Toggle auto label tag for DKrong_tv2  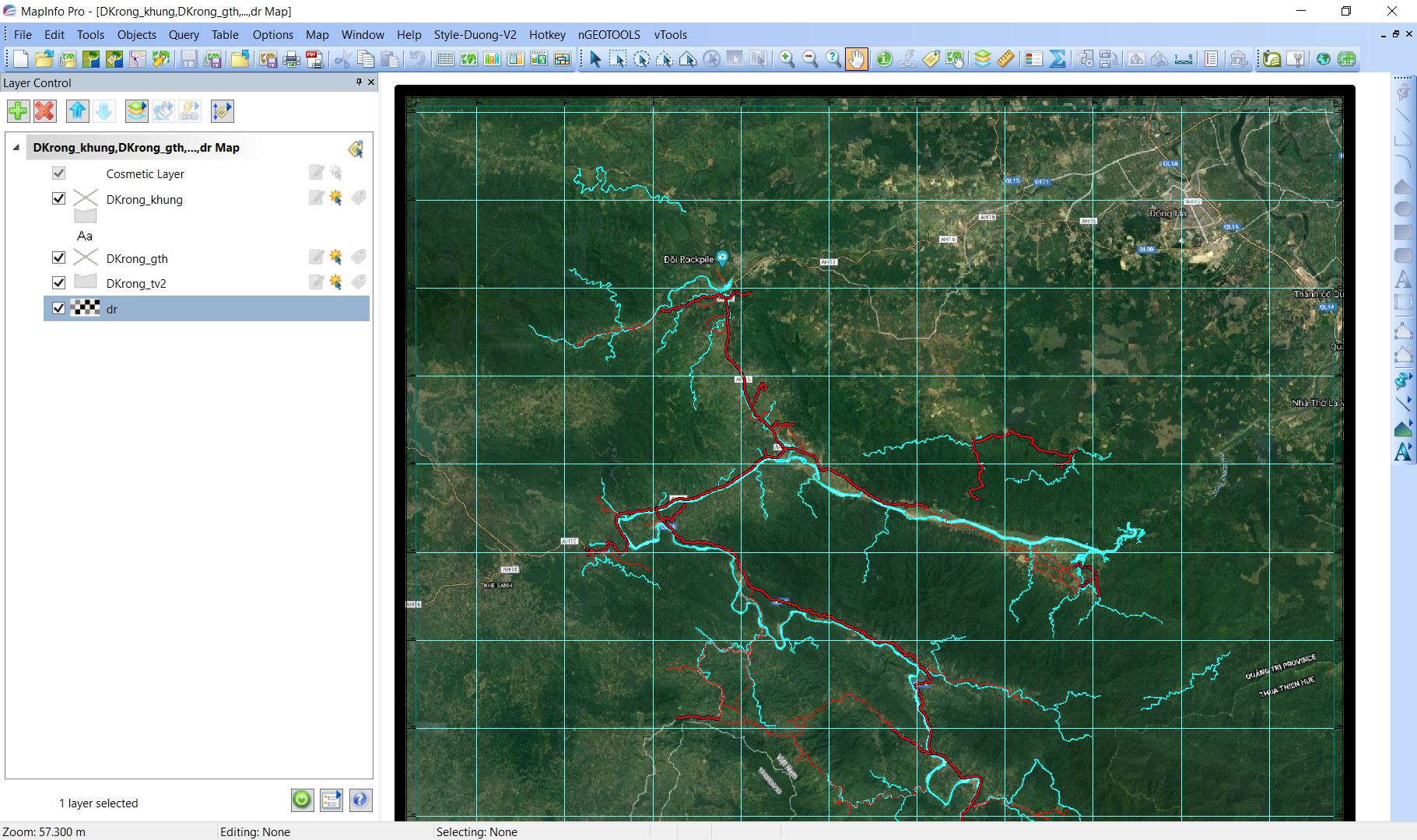pos(359,282)
